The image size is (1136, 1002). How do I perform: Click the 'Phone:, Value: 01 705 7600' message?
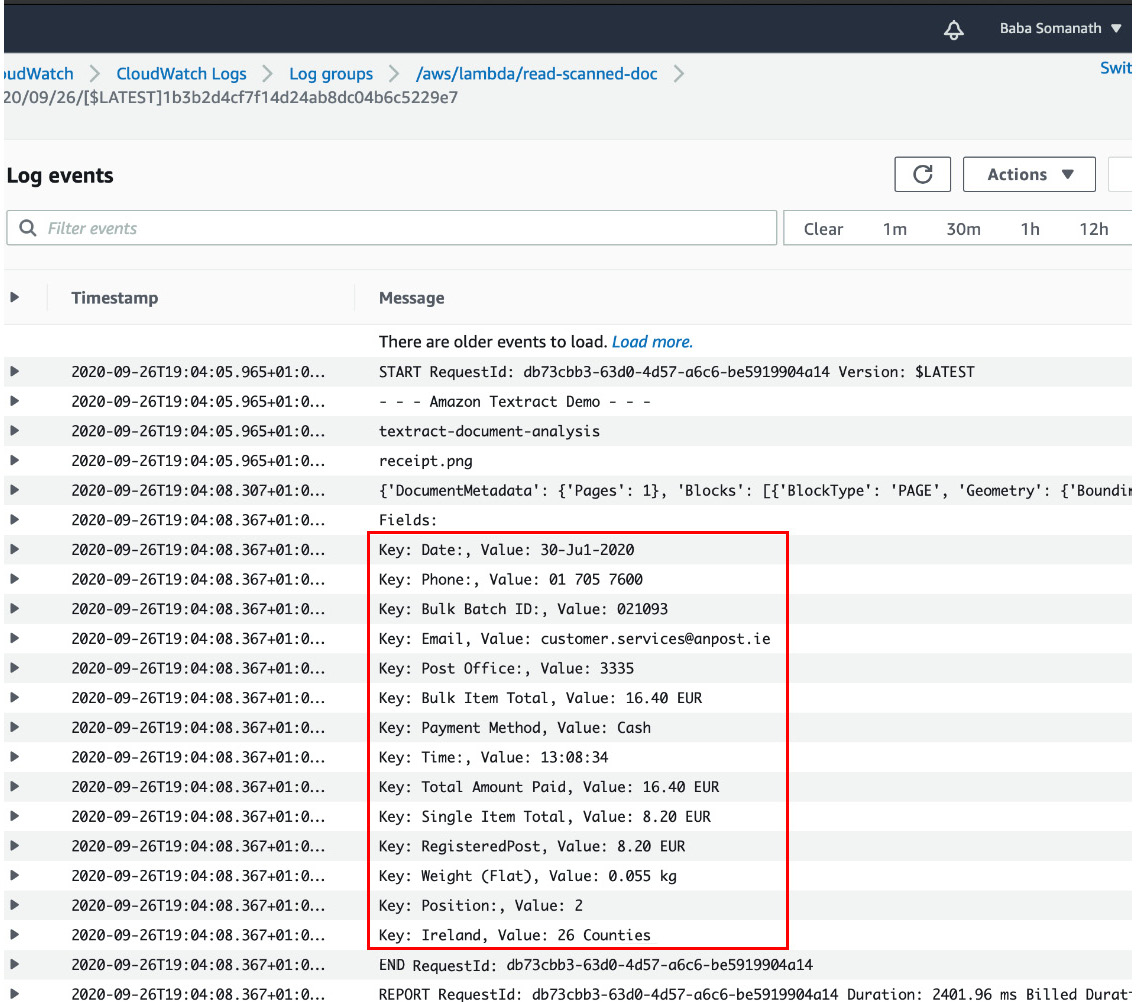(x=511, y=580)
